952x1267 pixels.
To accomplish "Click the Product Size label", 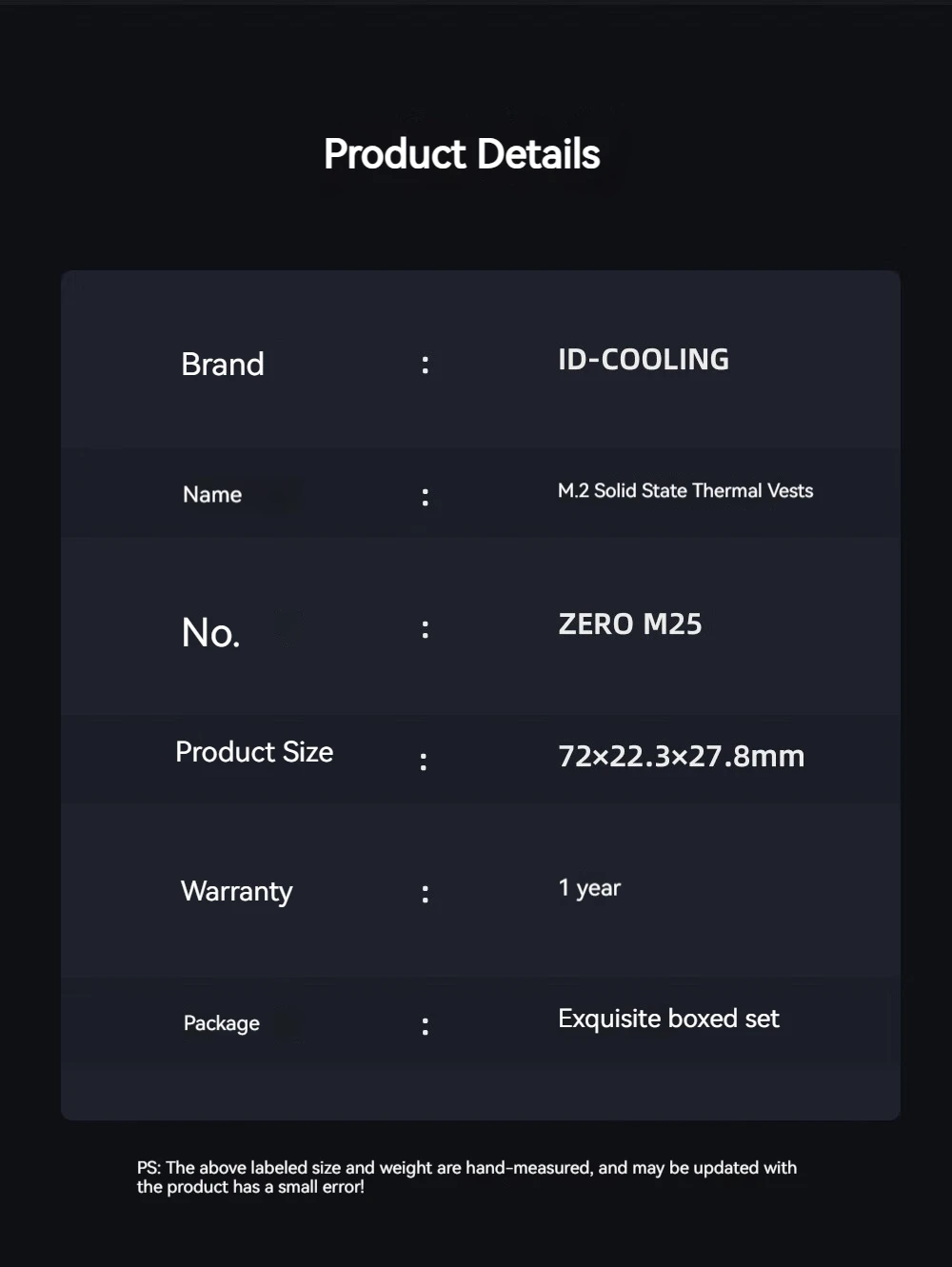I will (254, 752).
